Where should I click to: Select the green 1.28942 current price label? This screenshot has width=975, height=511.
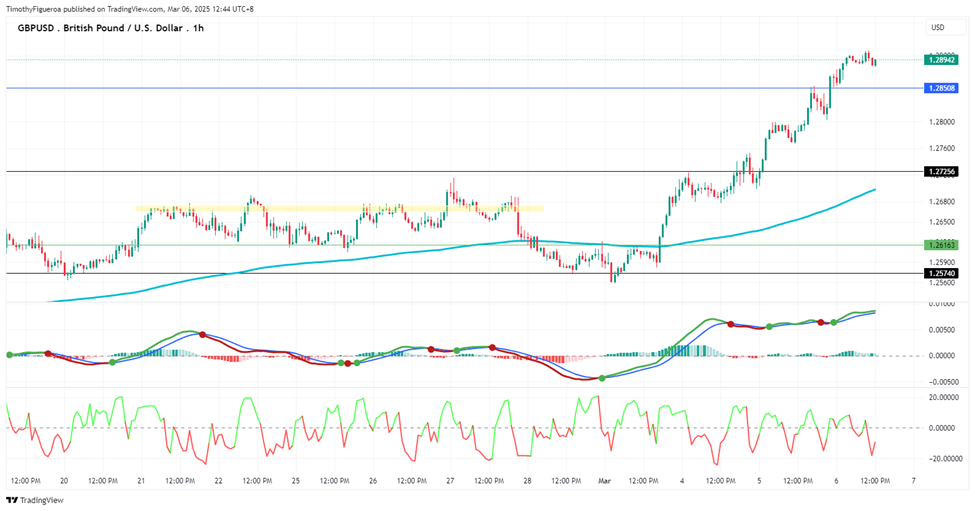(x=941, y=60)
